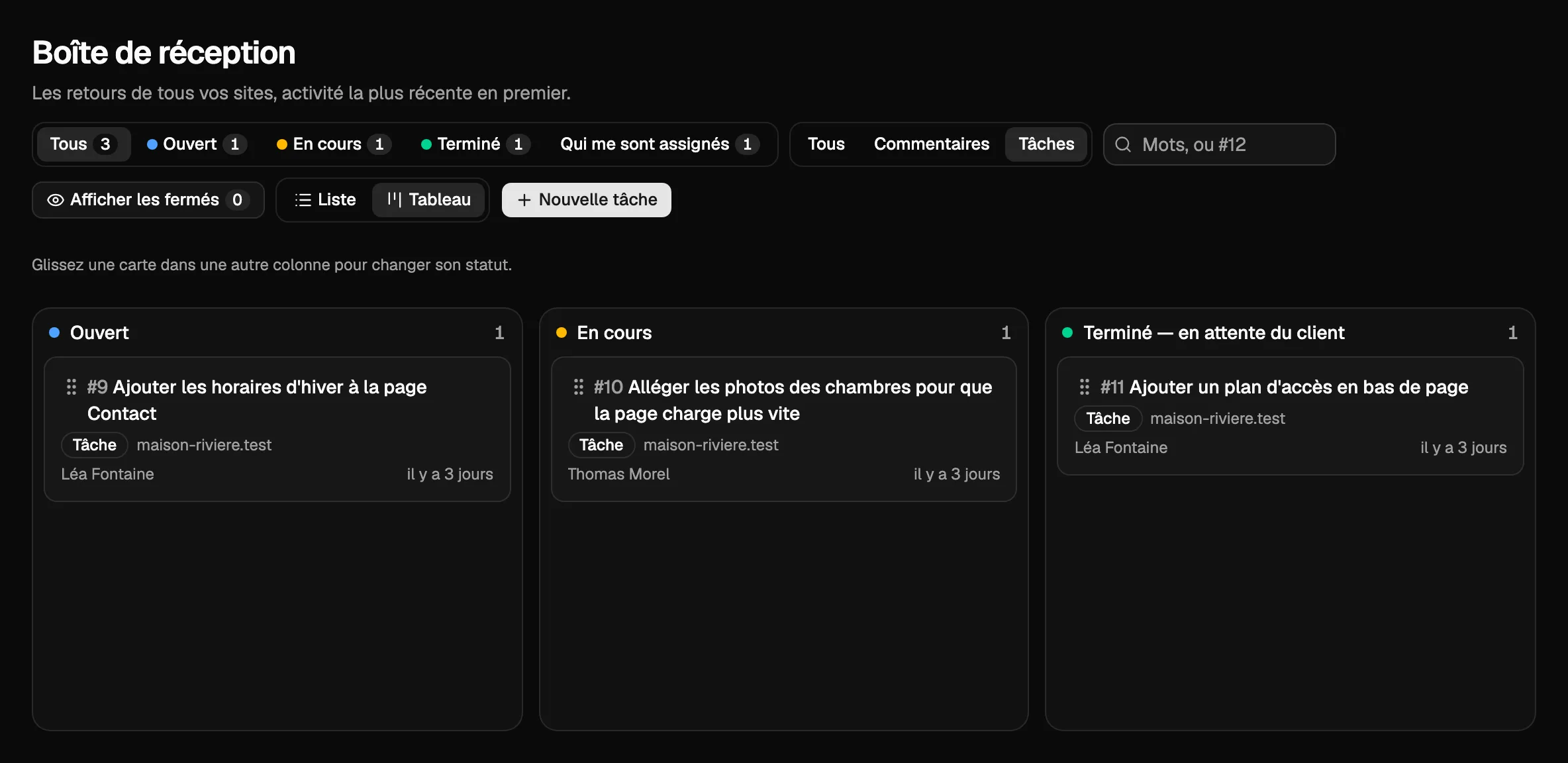Click the Tâche badge on card #9
Screen dimensions: 1568x763
95,445
